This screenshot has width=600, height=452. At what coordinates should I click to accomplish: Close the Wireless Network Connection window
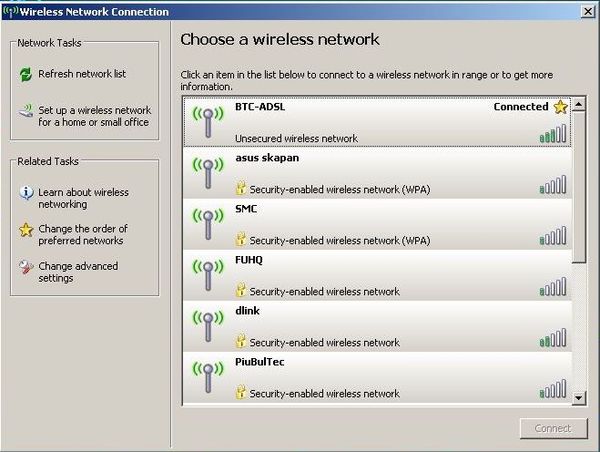pyautogui.click(x=588, y=11)
